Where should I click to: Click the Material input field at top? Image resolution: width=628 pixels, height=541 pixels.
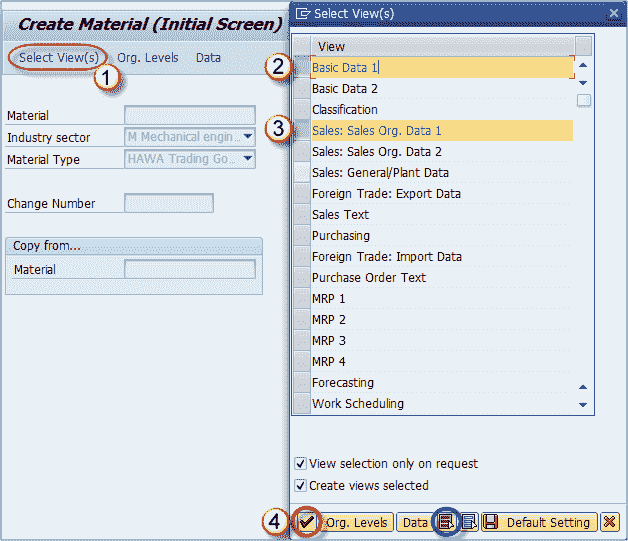[190, 115]
